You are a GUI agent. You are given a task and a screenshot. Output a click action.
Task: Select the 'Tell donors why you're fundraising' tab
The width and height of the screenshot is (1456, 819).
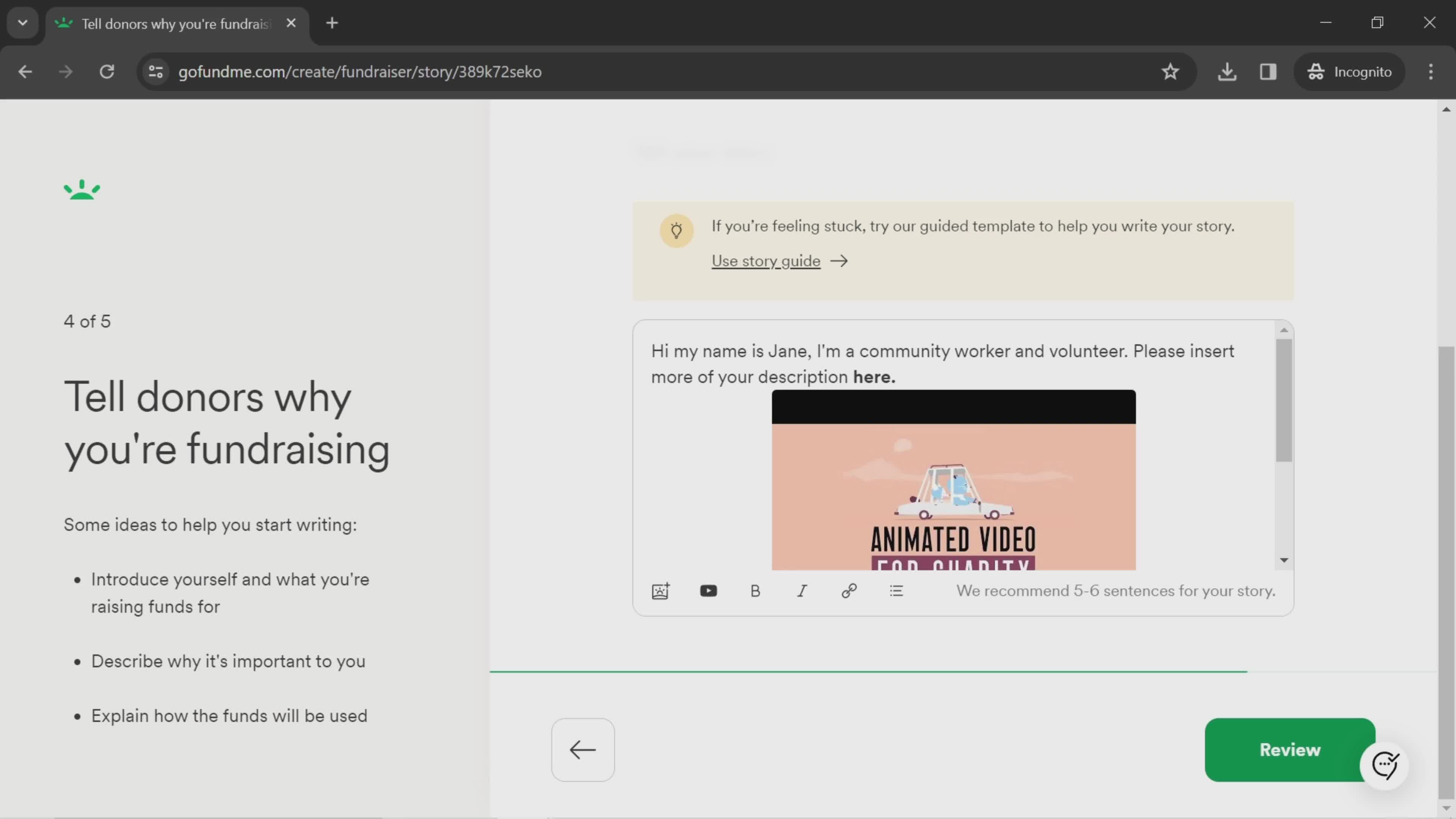(x=176, y=24)
